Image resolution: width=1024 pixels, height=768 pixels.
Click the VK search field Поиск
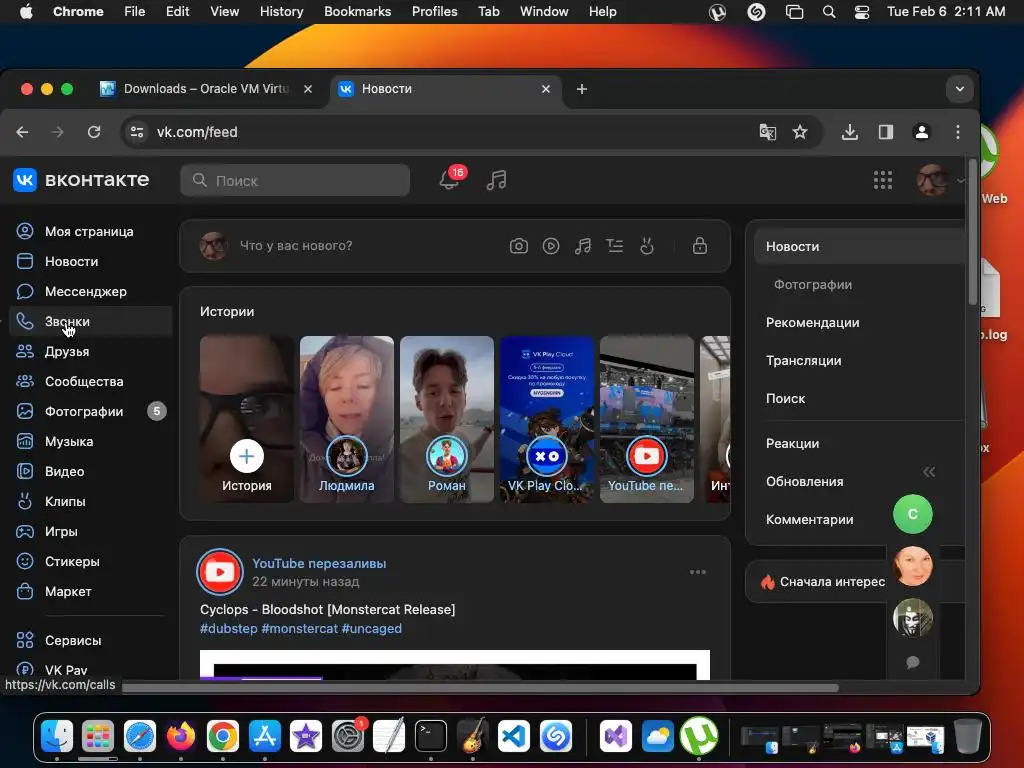pos(295,180)
